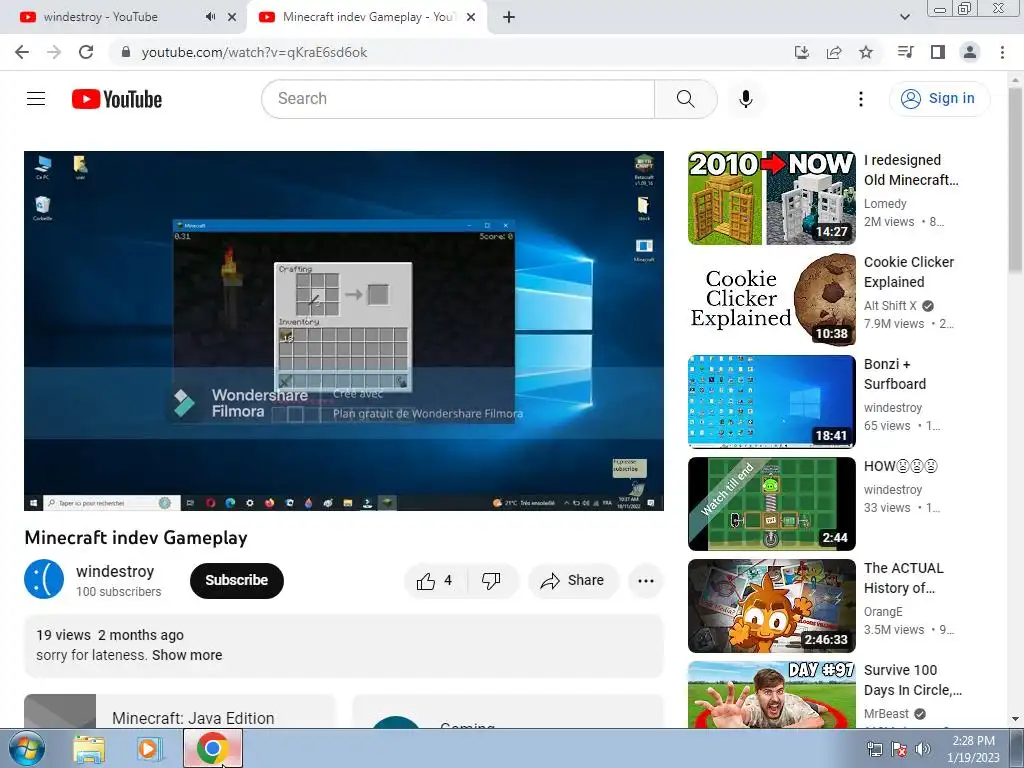Close the windestroy - YouTube tab
The width and height of the screenshot is (1024, 768).
(x=232, y=17)
